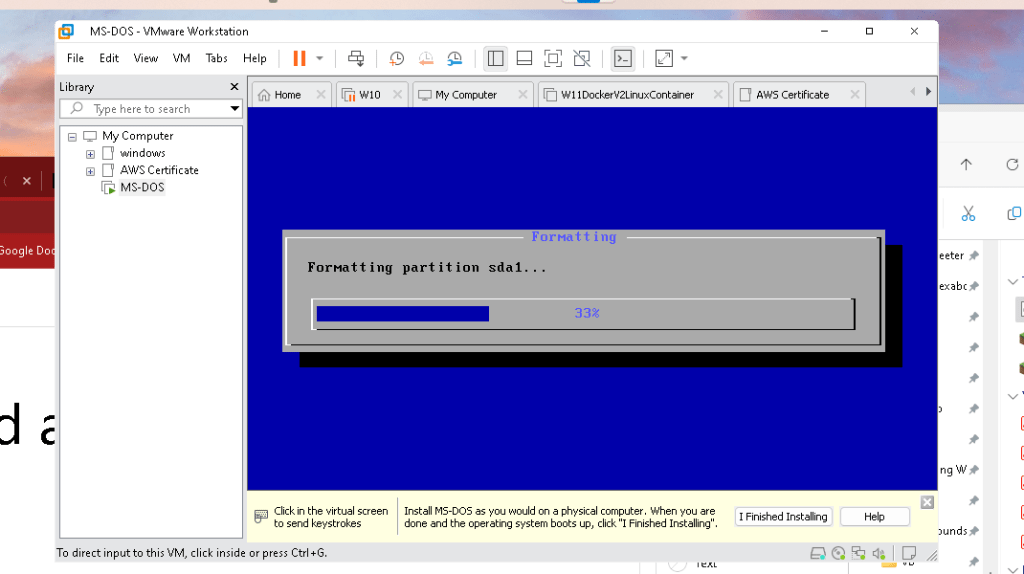Screen dimensions: 1024x574
Task: Select the windows library entry
Action: [142, 153]
